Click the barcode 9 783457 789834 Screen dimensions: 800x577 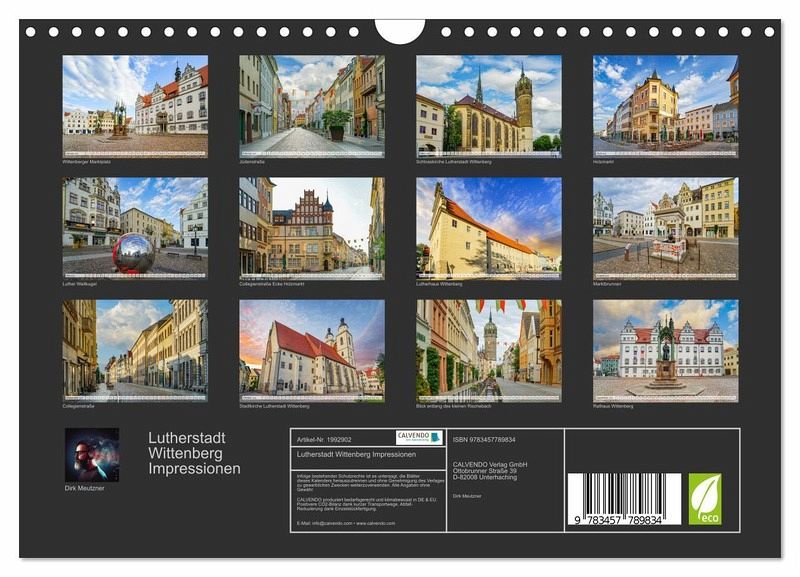click(x=624, y=499)
